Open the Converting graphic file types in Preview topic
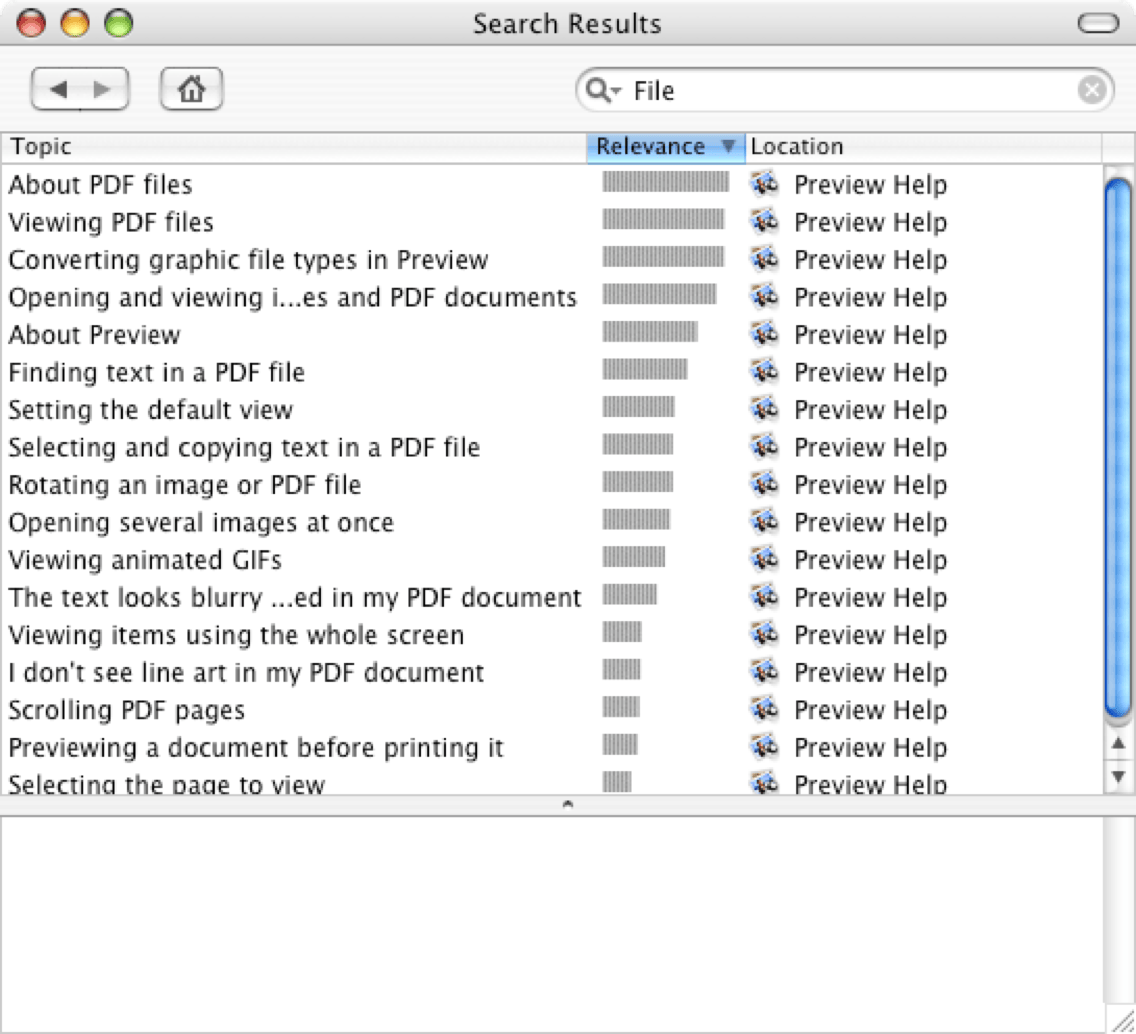This screenshot has height=1034, width=1136. tap(248, 259)
